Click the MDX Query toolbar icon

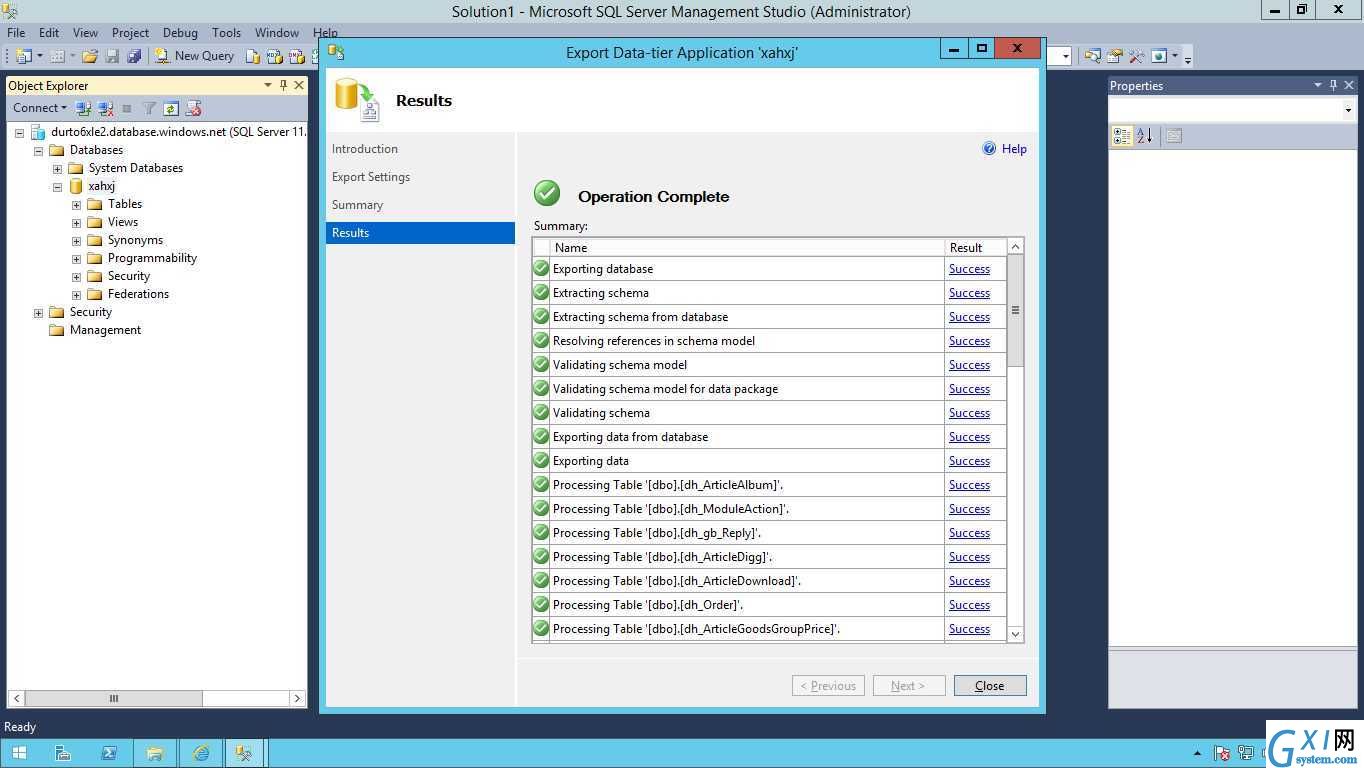(x=275, y=56)
